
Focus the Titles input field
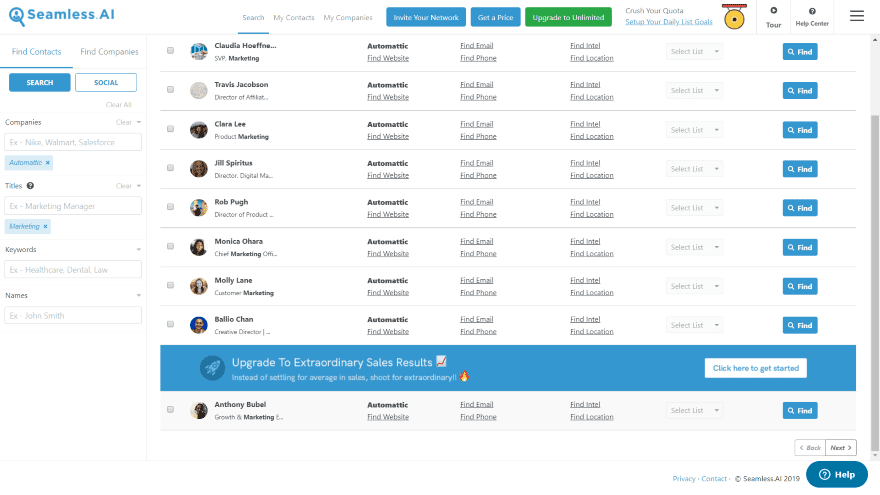coord(73,207)
